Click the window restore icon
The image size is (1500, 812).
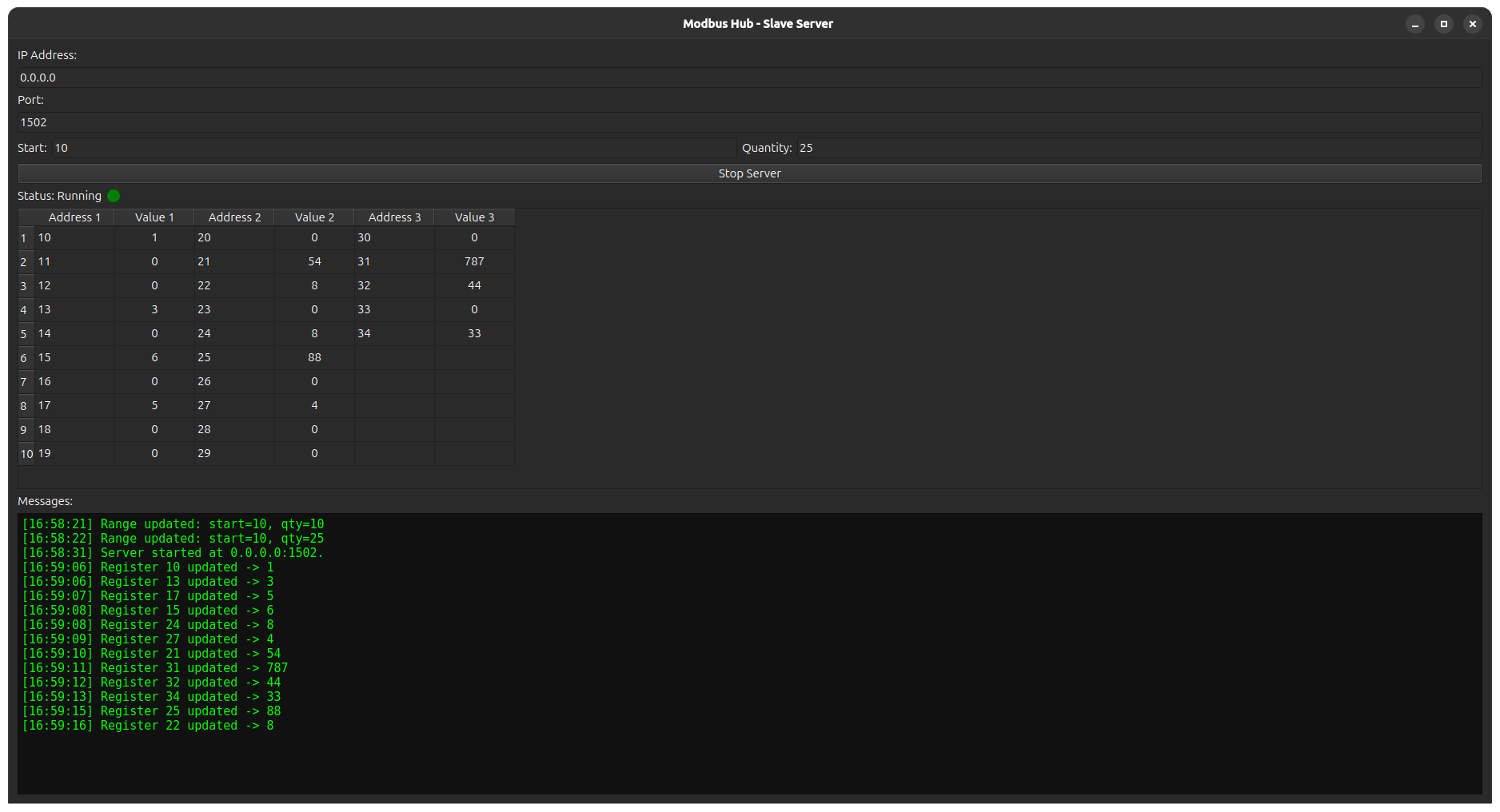click(1444, 24)
